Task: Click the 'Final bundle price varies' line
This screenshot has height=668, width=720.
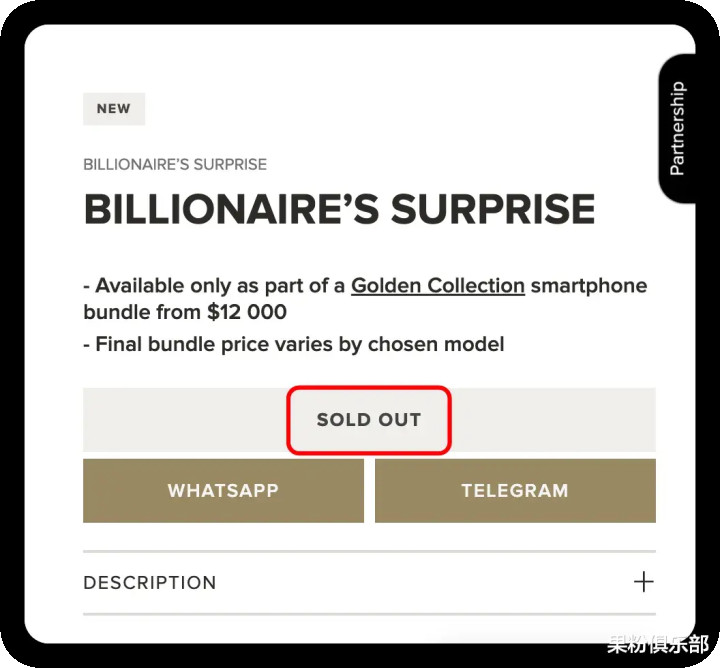Action: (x=298, y=344)
